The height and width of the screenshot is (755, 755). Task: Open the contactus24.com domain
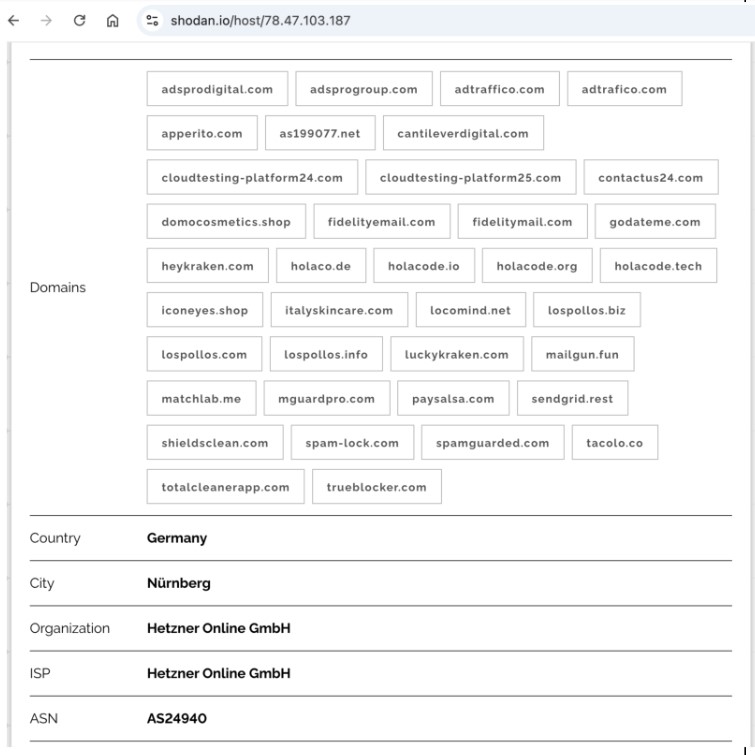pyautogui.click(x=650, y=178)
